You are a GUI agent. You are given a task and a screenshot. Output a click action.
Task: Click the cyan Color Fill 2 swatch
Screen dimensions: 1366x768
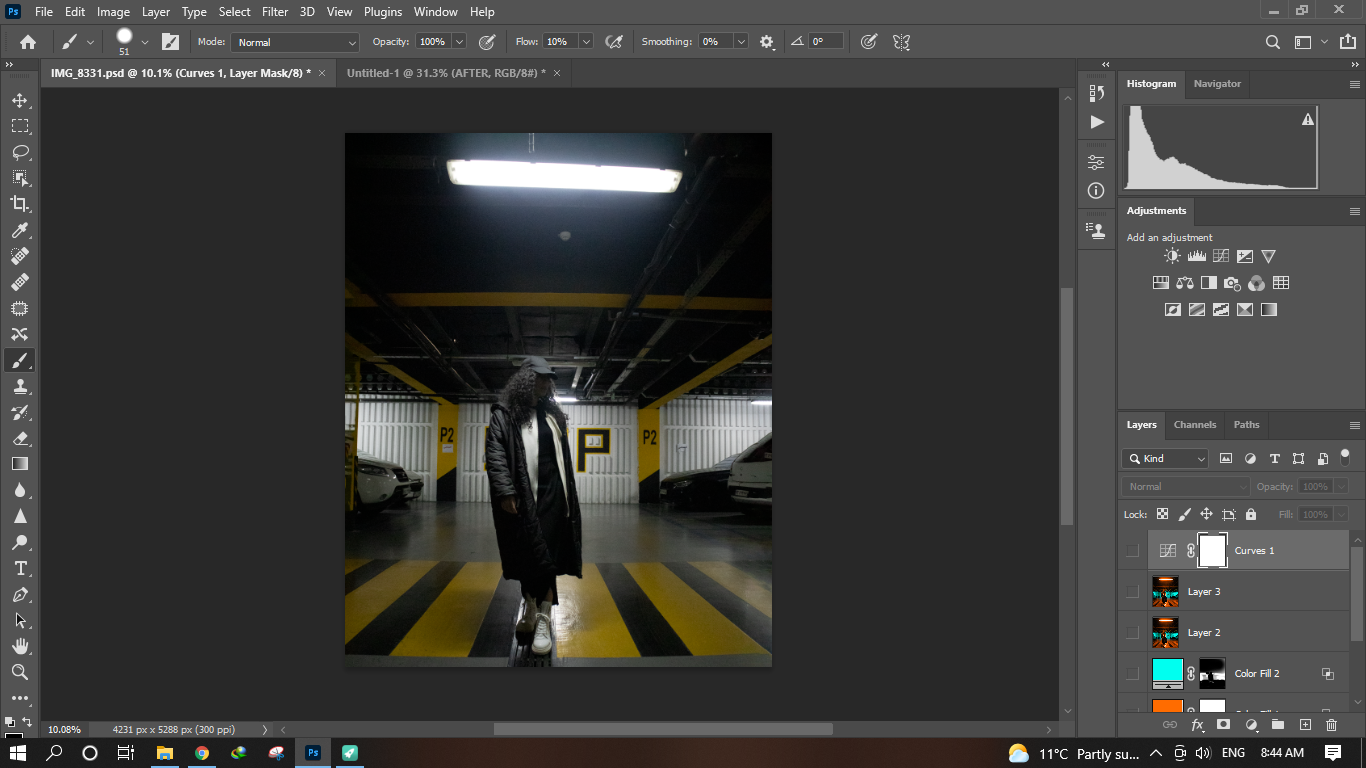1167,670
